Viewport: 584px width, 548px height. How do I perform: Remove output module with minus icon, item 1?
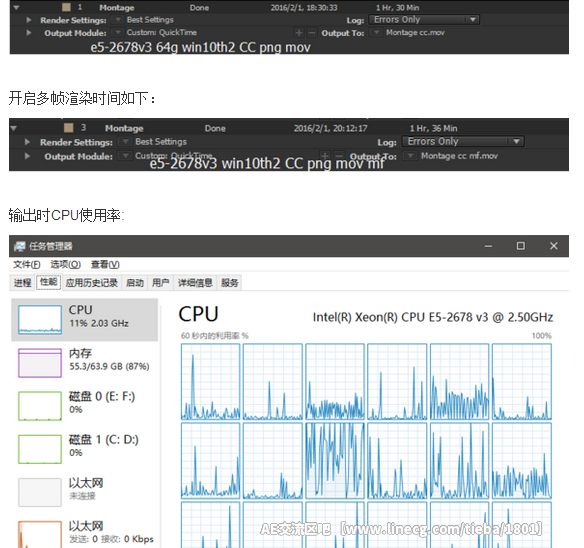pyautogui.click(x=312, y=33)
